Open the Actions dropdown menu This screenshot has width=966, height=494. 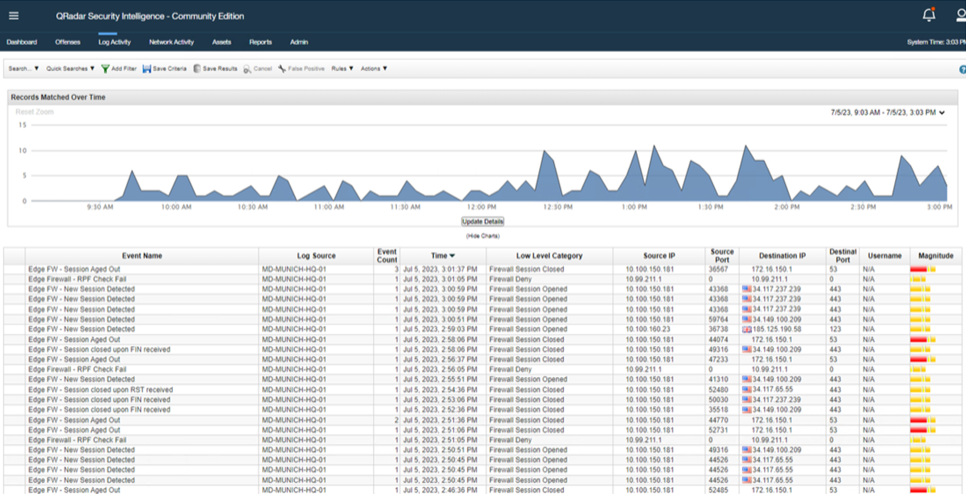point(373,69)
